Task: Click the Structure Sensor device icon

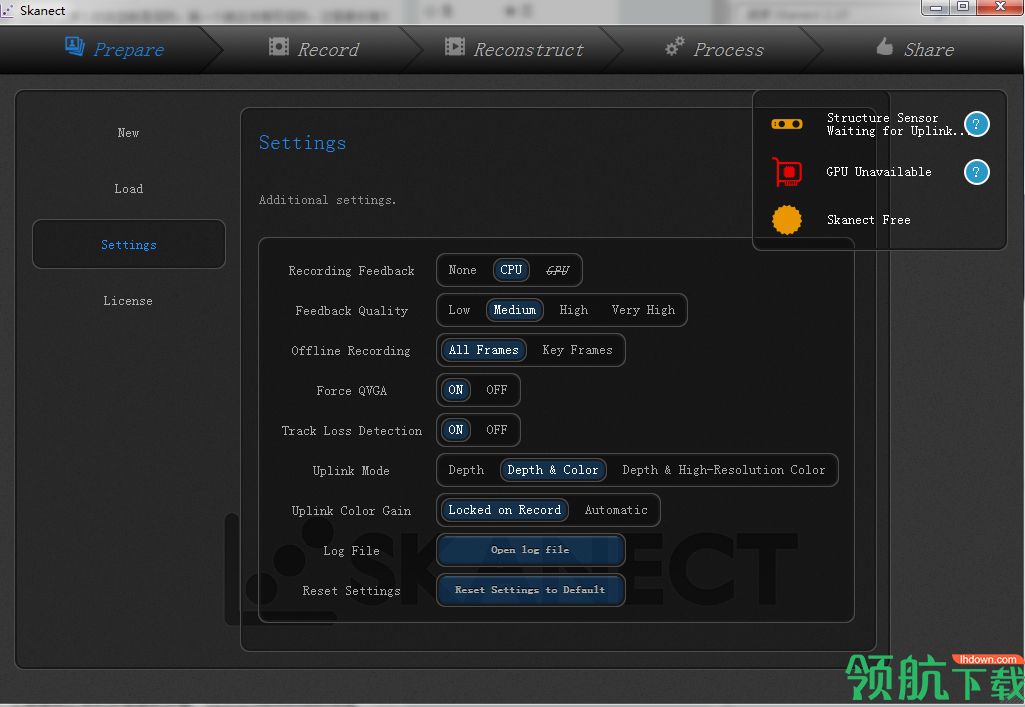Action: pos(786,124)
